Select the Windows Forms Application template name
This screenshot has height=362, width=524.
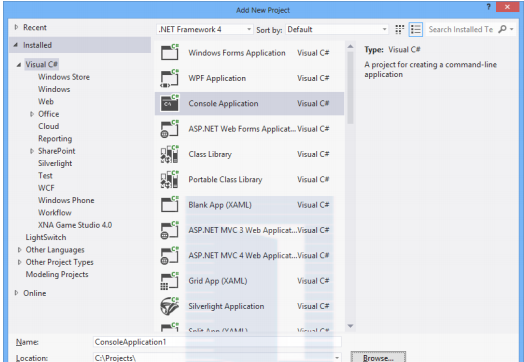tap(237, 53)
